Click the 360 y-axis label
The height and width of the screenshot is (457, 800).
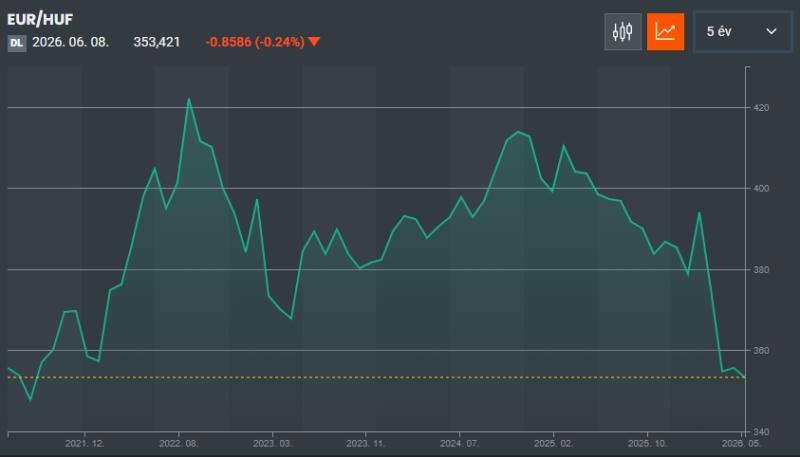(x=761, y=350)
